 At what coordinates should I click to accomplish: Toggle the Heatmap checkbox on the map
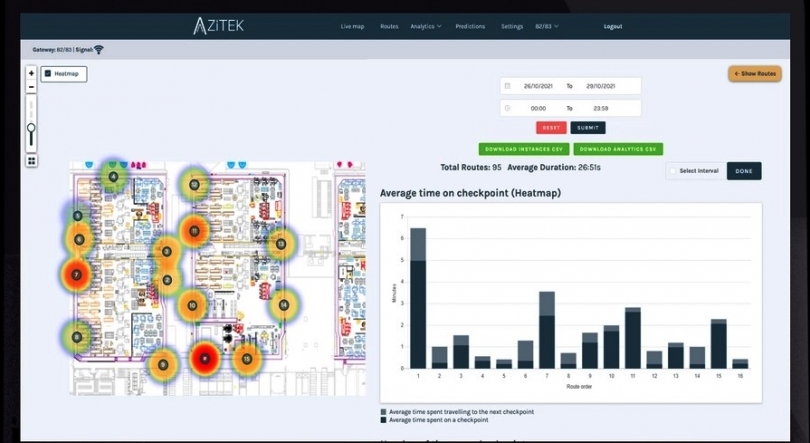point(48,74)
